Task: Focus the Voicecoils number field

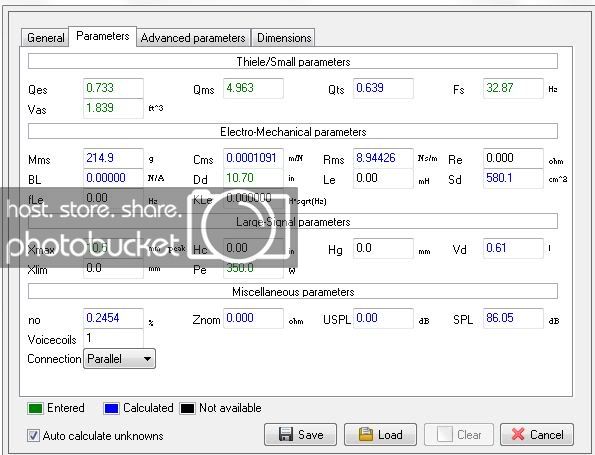Action: pos(113,338)
